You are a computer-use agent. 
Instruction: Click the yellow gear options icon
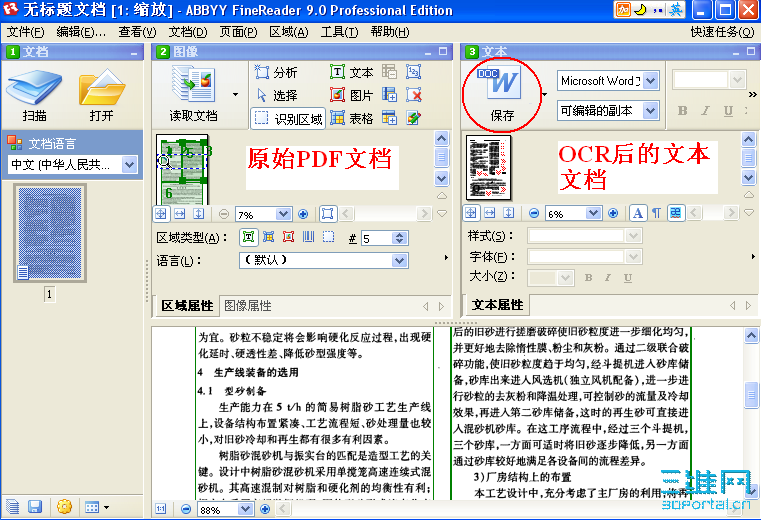(x=64, y=507)
